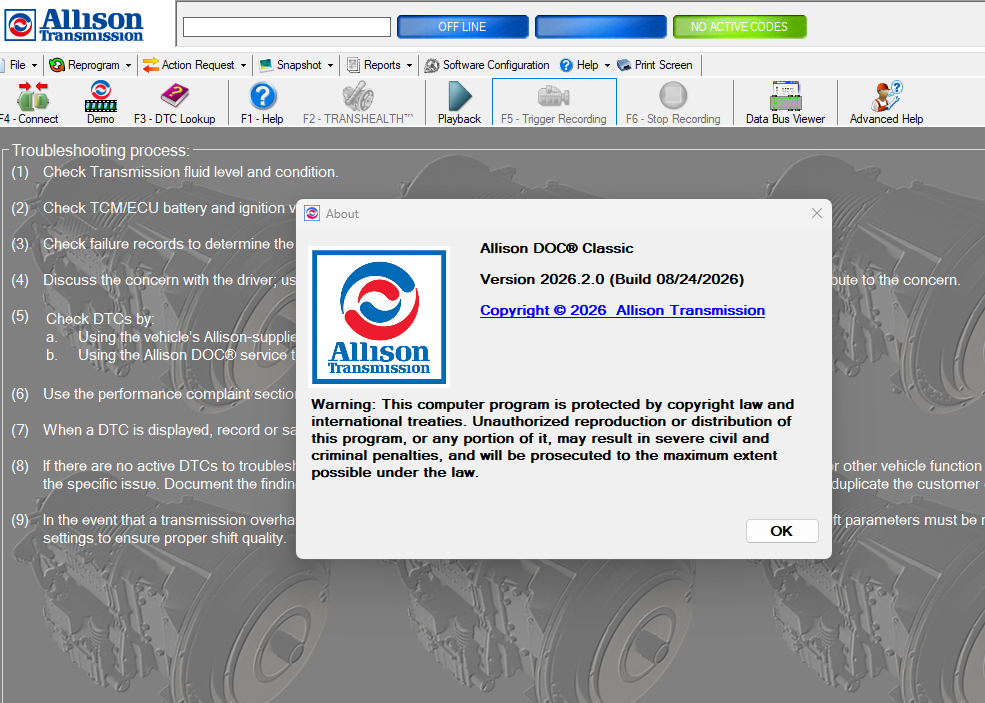Start Playback with the play arrow icon
This screenshot has width=985, height=703.
(460, 96)
